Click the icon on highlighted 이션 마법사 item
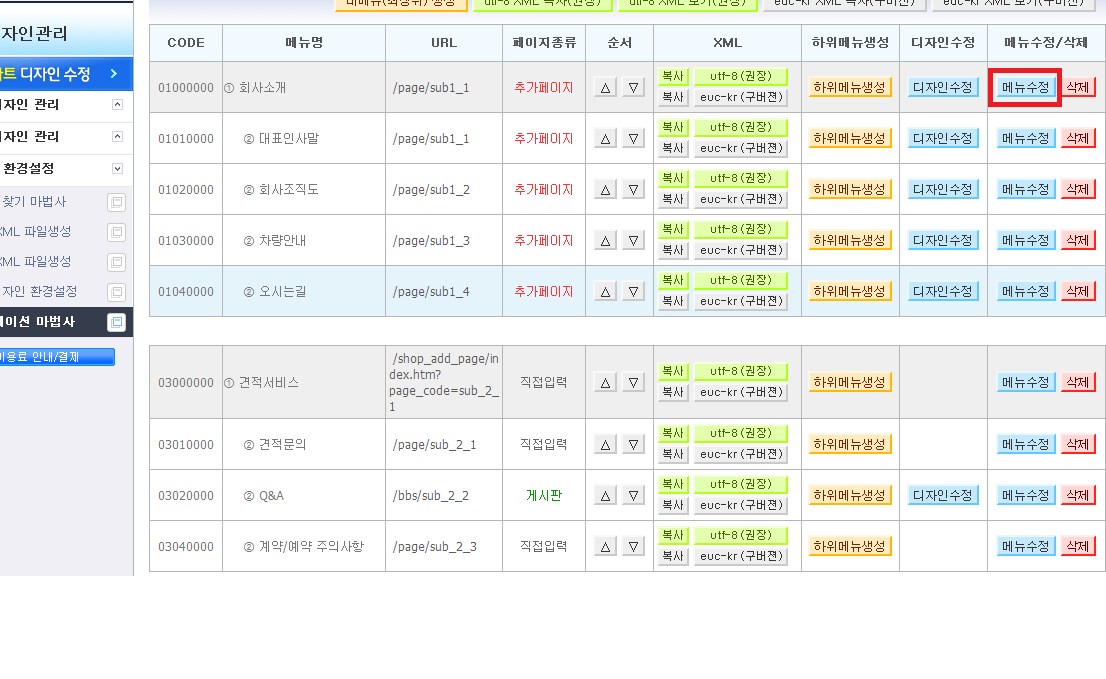 (116, 322)
